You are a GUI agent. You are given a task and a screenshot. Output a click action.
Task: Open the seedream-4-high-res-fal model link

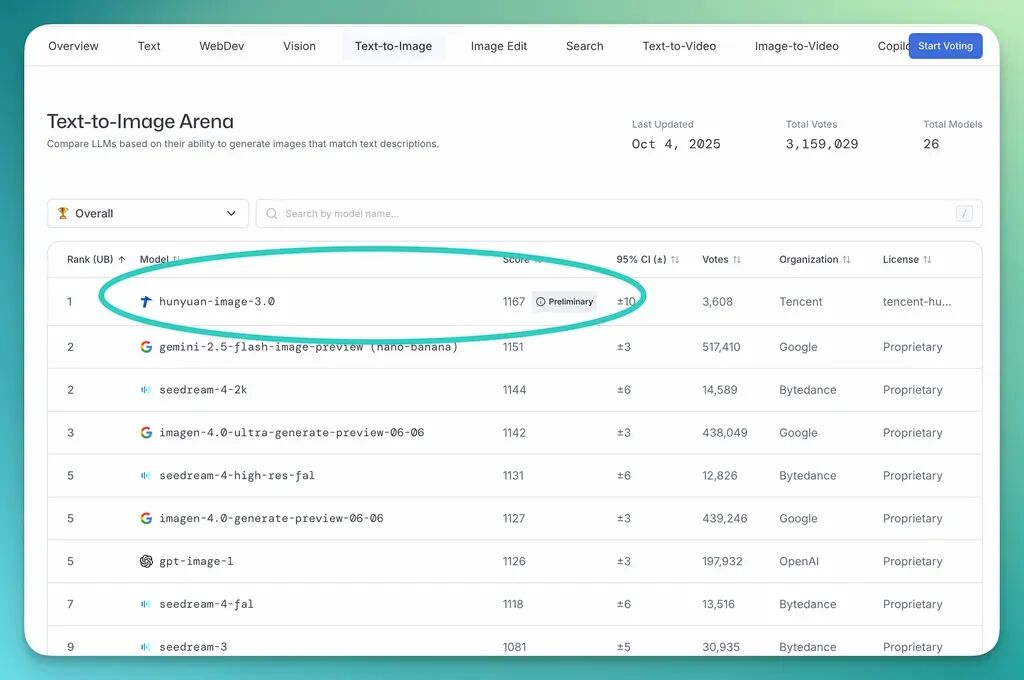coord(237,476)
